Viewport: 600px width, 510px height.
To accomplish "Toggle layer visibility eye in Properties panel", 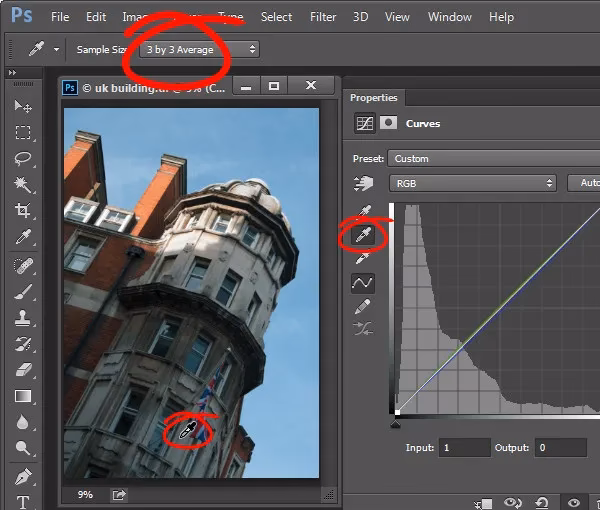I will click(x=574, y=503).
